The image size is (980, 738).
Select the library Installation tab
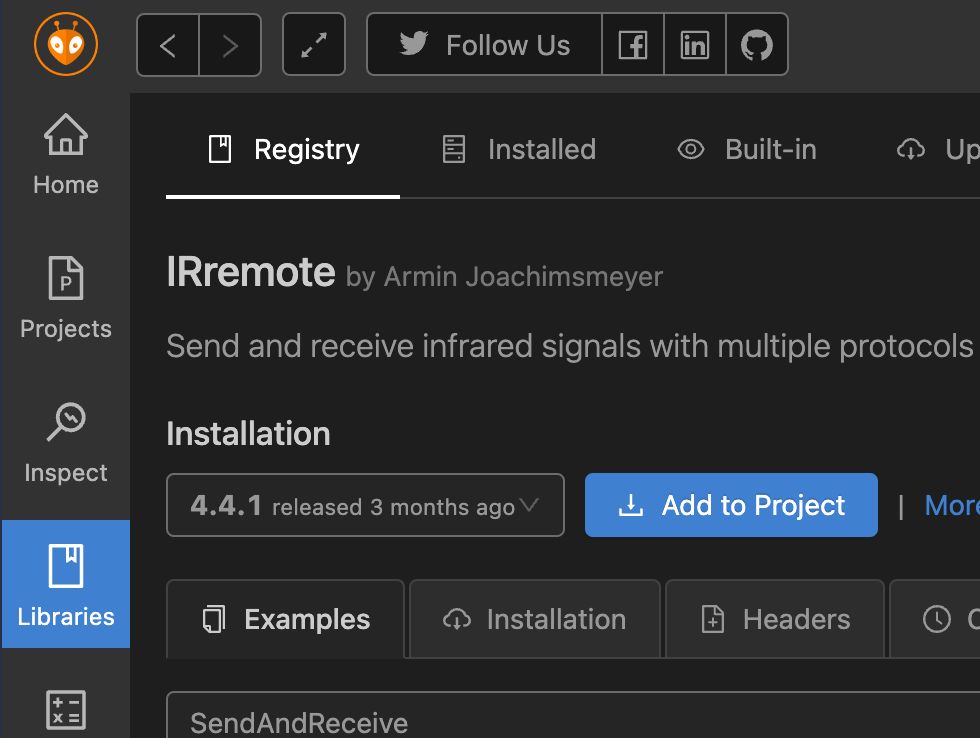pos(534,619)
